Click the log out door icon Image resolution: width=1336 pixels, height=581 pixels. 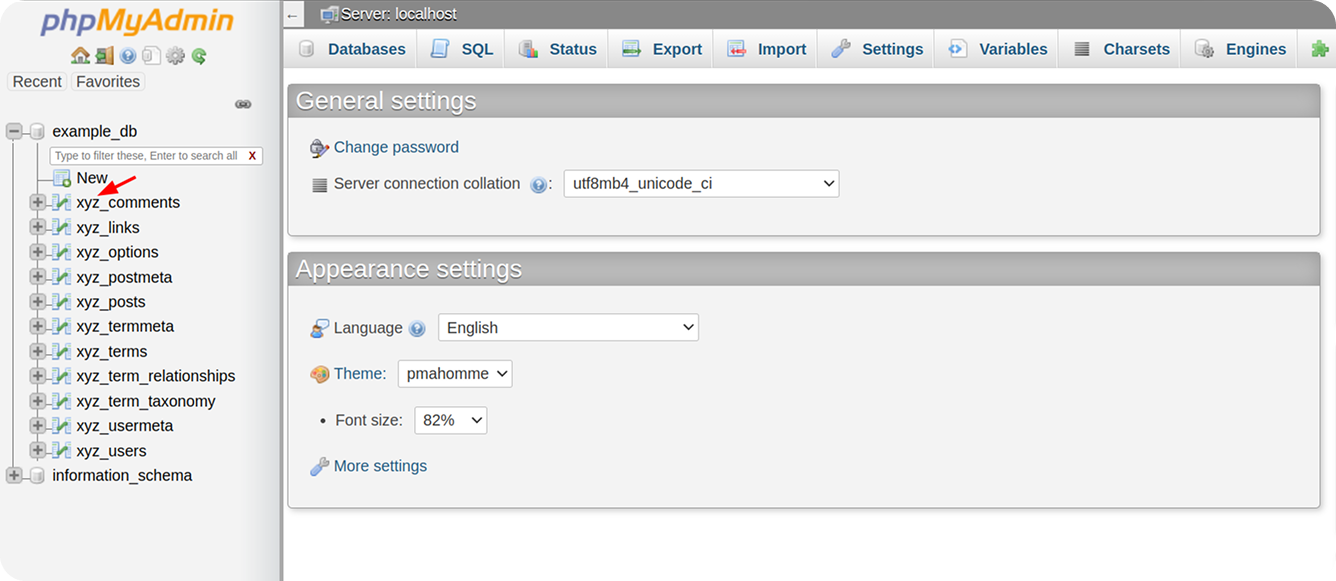(x=105, y=56)
